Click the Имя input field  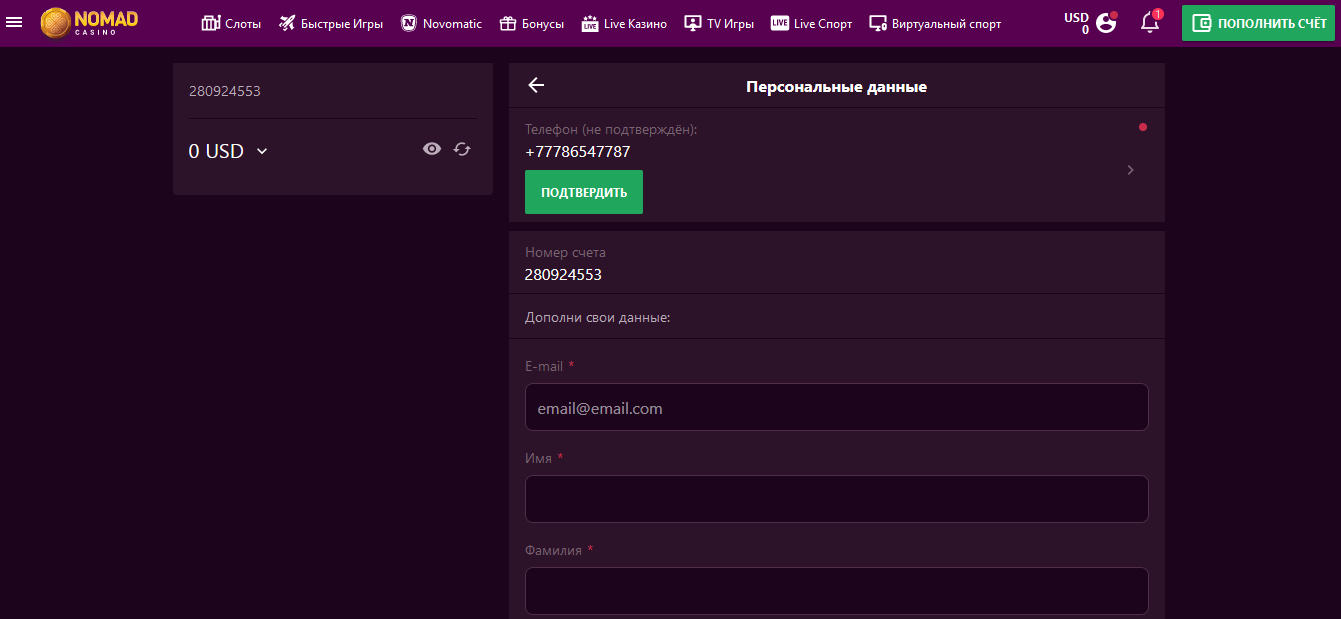point(837,499)
